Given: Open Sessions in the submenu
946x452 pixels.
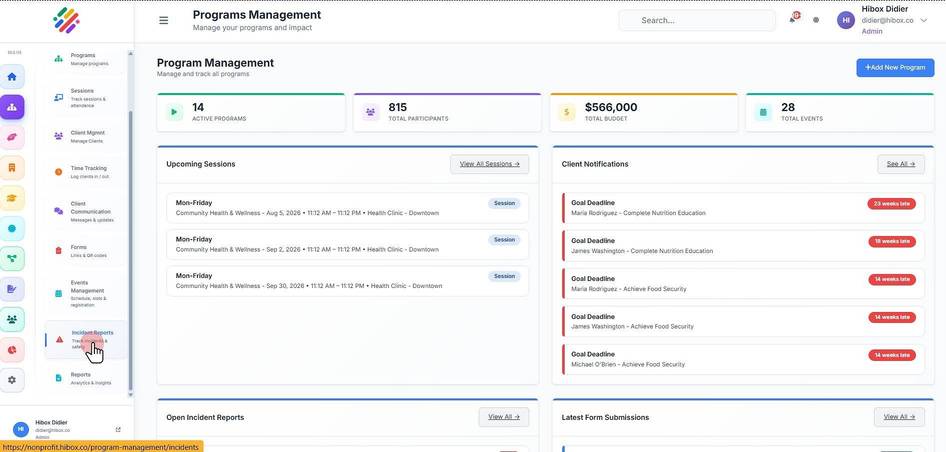Looking at the screenshot, I should click(x=86, y=98).
